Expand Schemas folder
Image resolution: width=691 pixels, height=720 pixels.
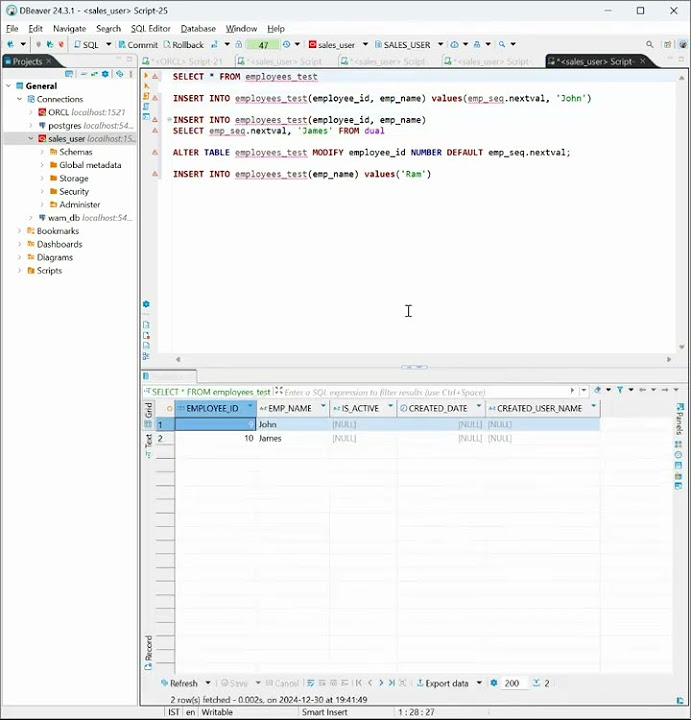[42, 152]
